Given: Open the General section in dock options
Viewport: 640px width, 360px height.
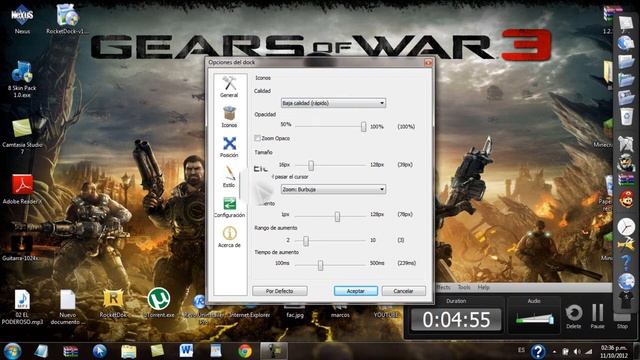Looking at the screenshot, I should (x=229, y=87).
